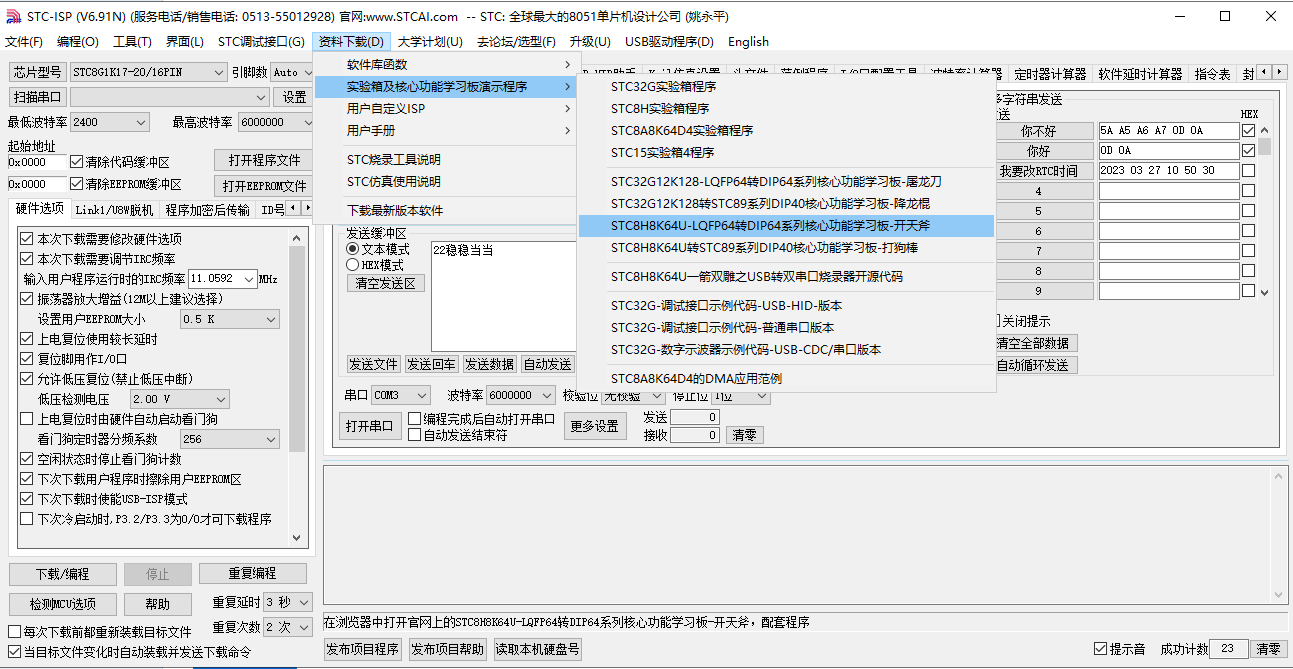Image resolution: width=1293 pixels, height=669 pixels.
Task: Toggle the 提示音 checkbox
Action: tap(1101, 649)
